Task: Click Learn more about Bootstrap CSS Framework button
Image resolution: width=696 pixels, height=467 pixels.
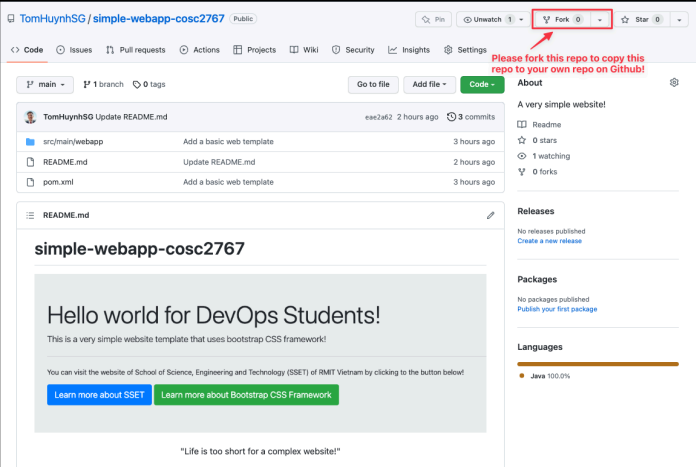Action: 246,395
